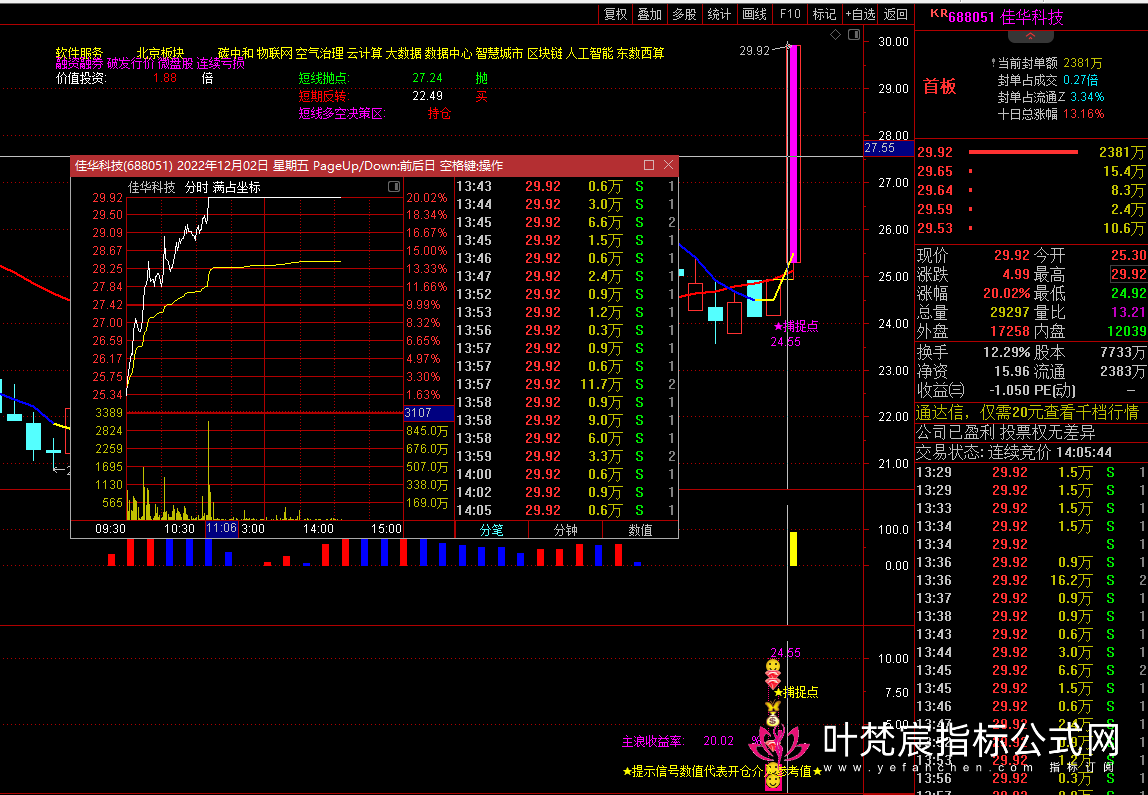Open the 碳中和 concept tag
This screenshot has width=1148, height=795.
point(236,53)
